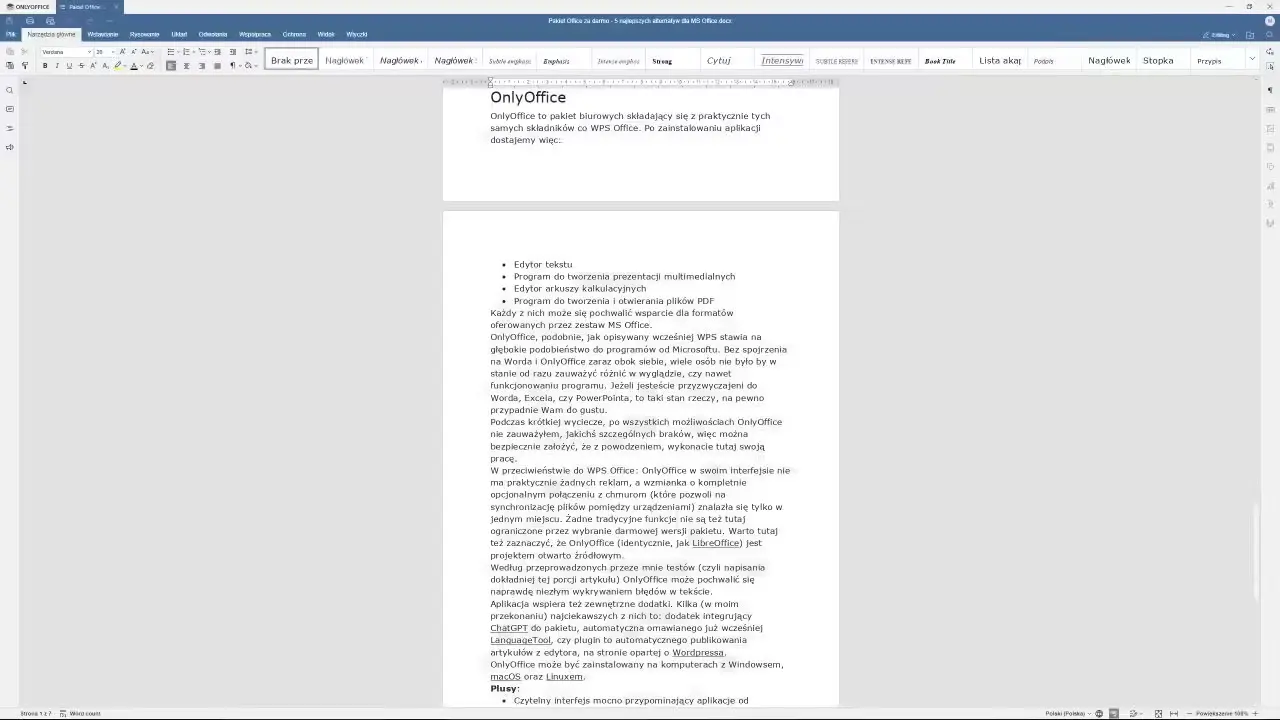
Task: Expand the styles gallery arrow
Action: [1252, 60]
